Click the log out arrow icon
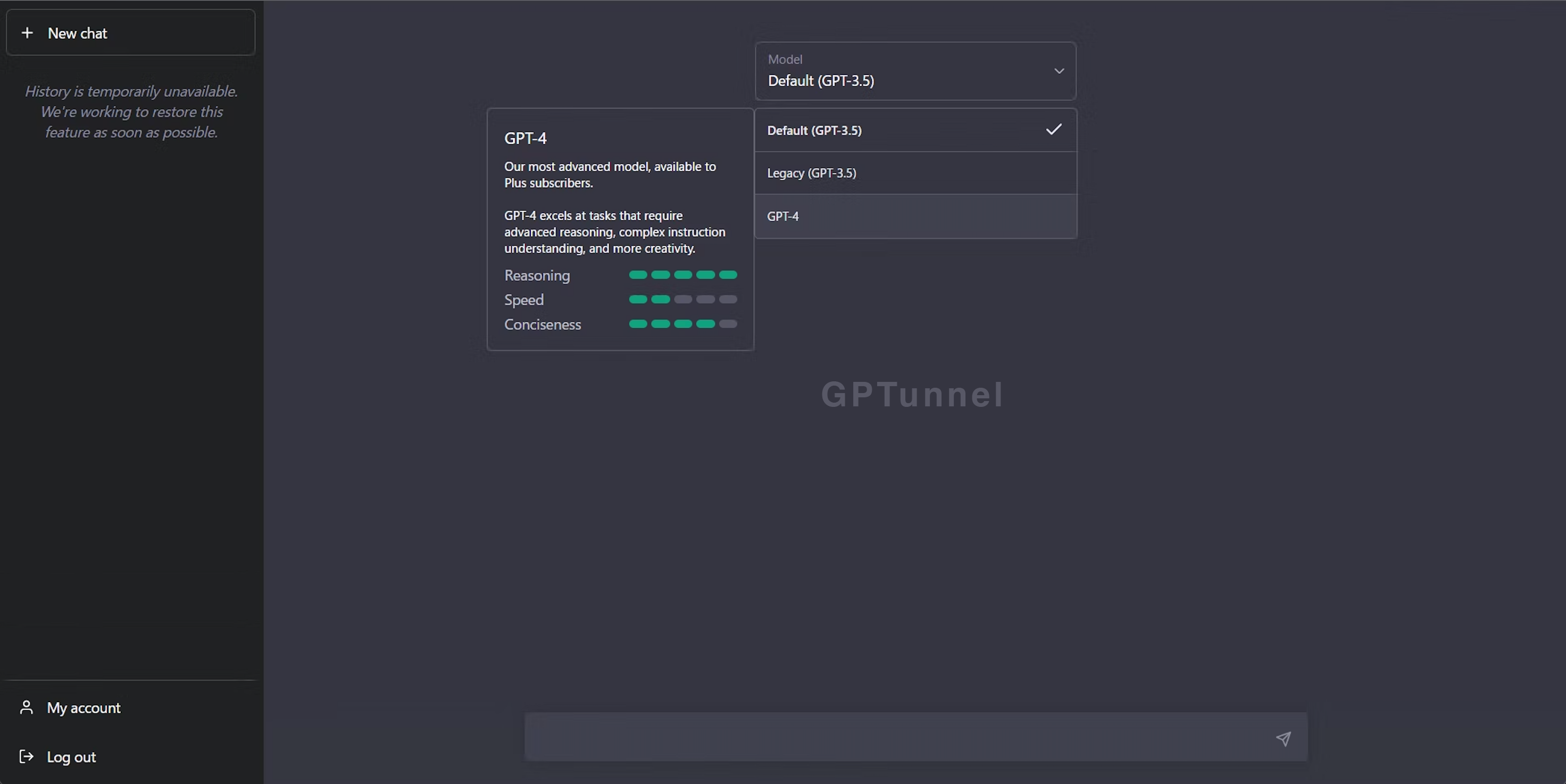This screenshot has width=1566, height=784. click(26, 757)
